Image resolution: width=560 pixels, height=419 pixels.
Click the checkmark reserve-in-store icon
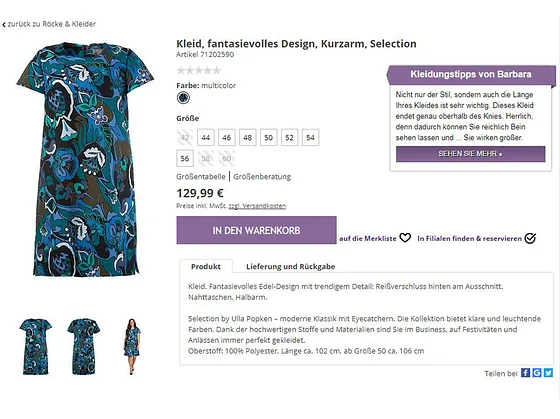(530, 238)
